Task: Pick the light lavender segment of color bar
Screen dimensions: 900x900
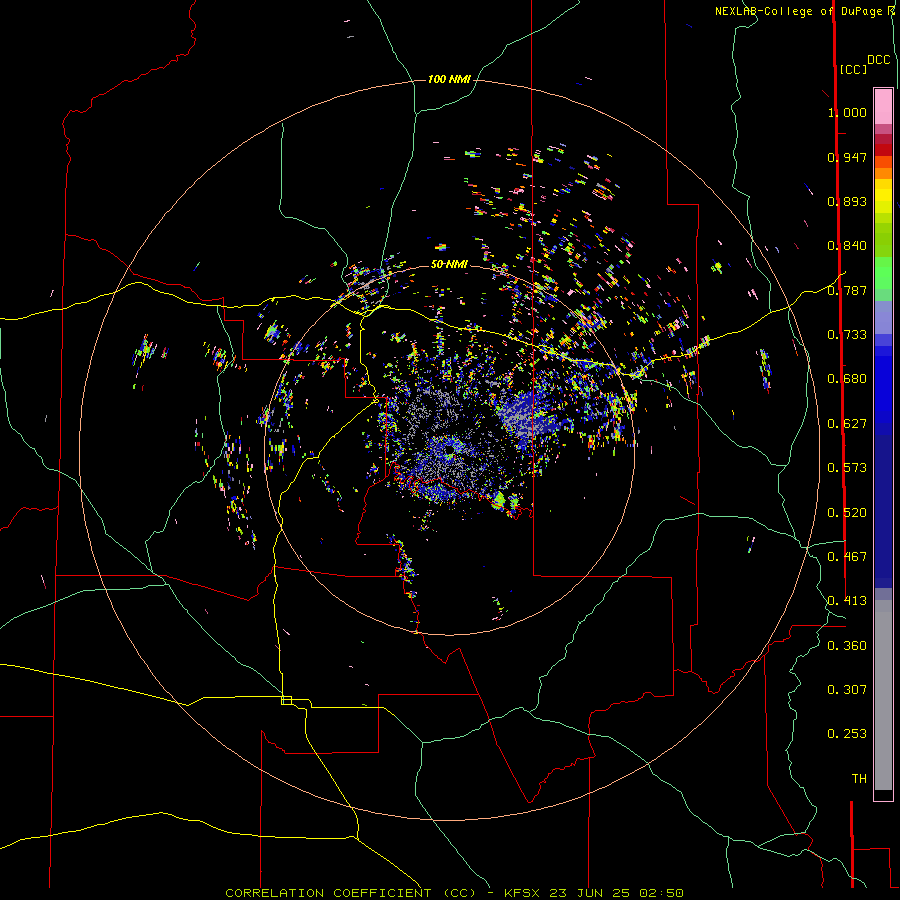Action: tap(883, 317)
